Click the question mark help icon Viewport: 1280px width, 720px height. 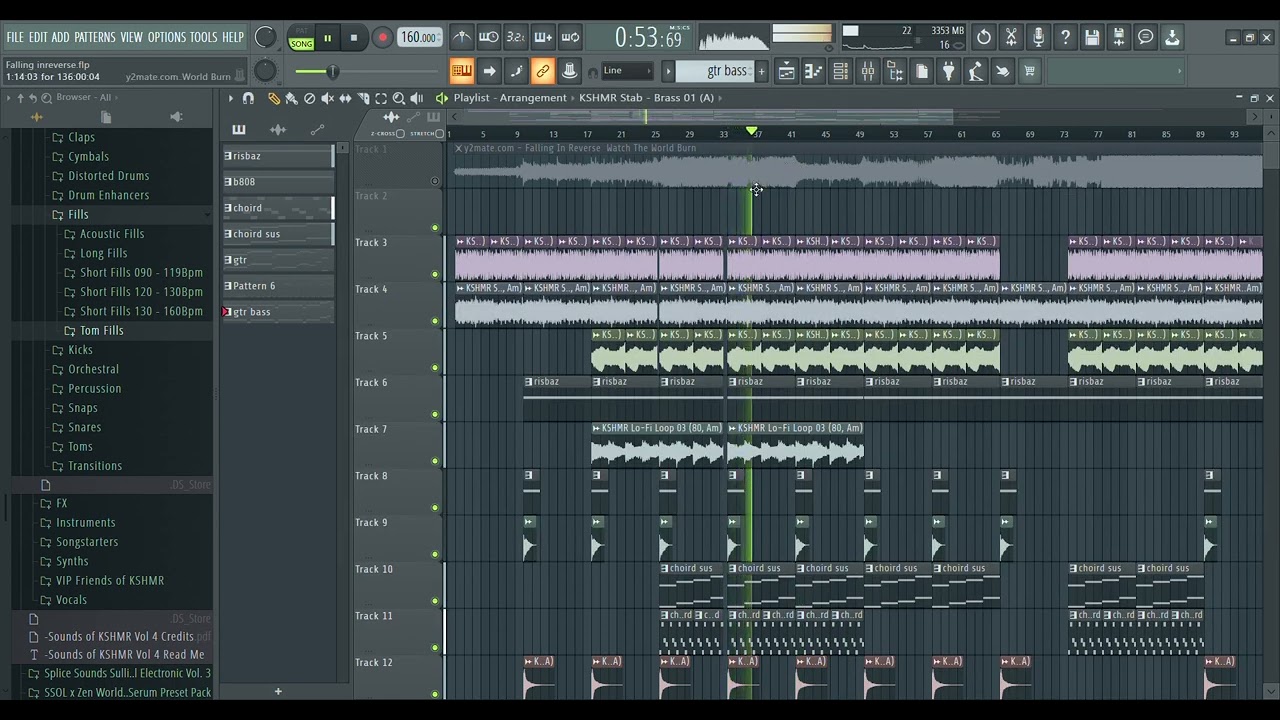coord(1065,38)
